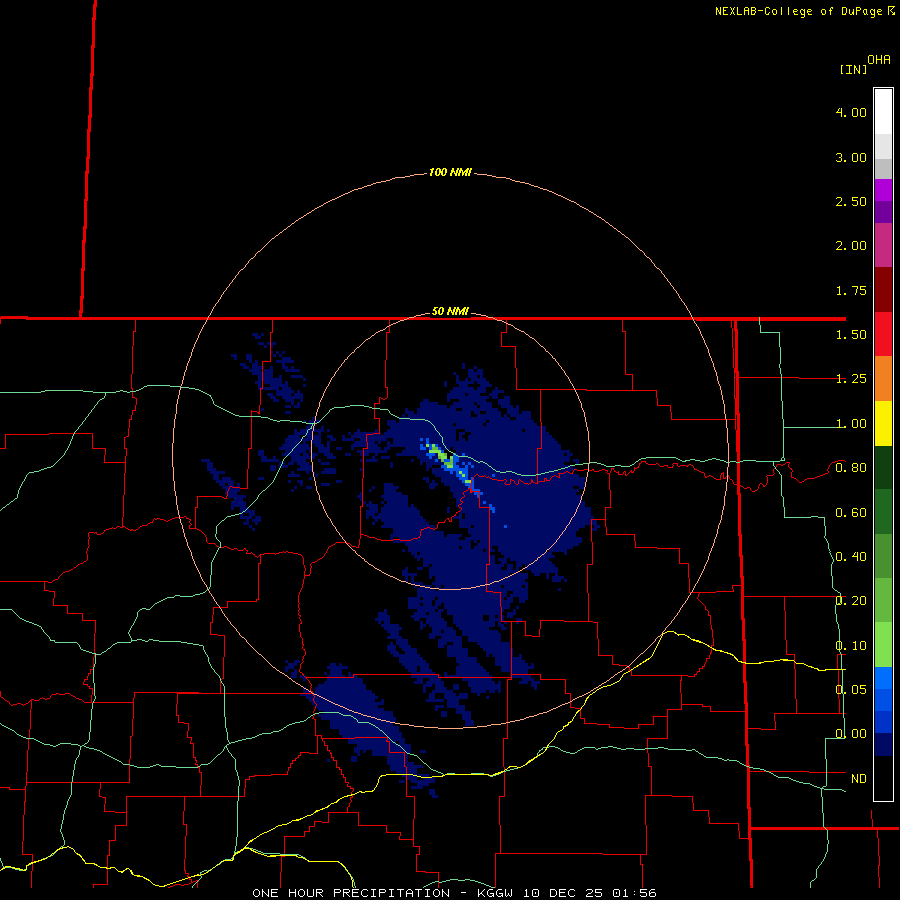
Task: Click the orange legend swatch near 1.25
Action: [883, 379]
